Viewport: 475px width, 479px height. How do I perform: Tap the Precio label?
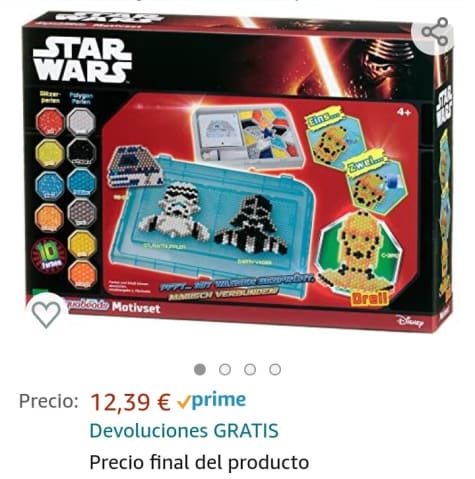point(49,401)
